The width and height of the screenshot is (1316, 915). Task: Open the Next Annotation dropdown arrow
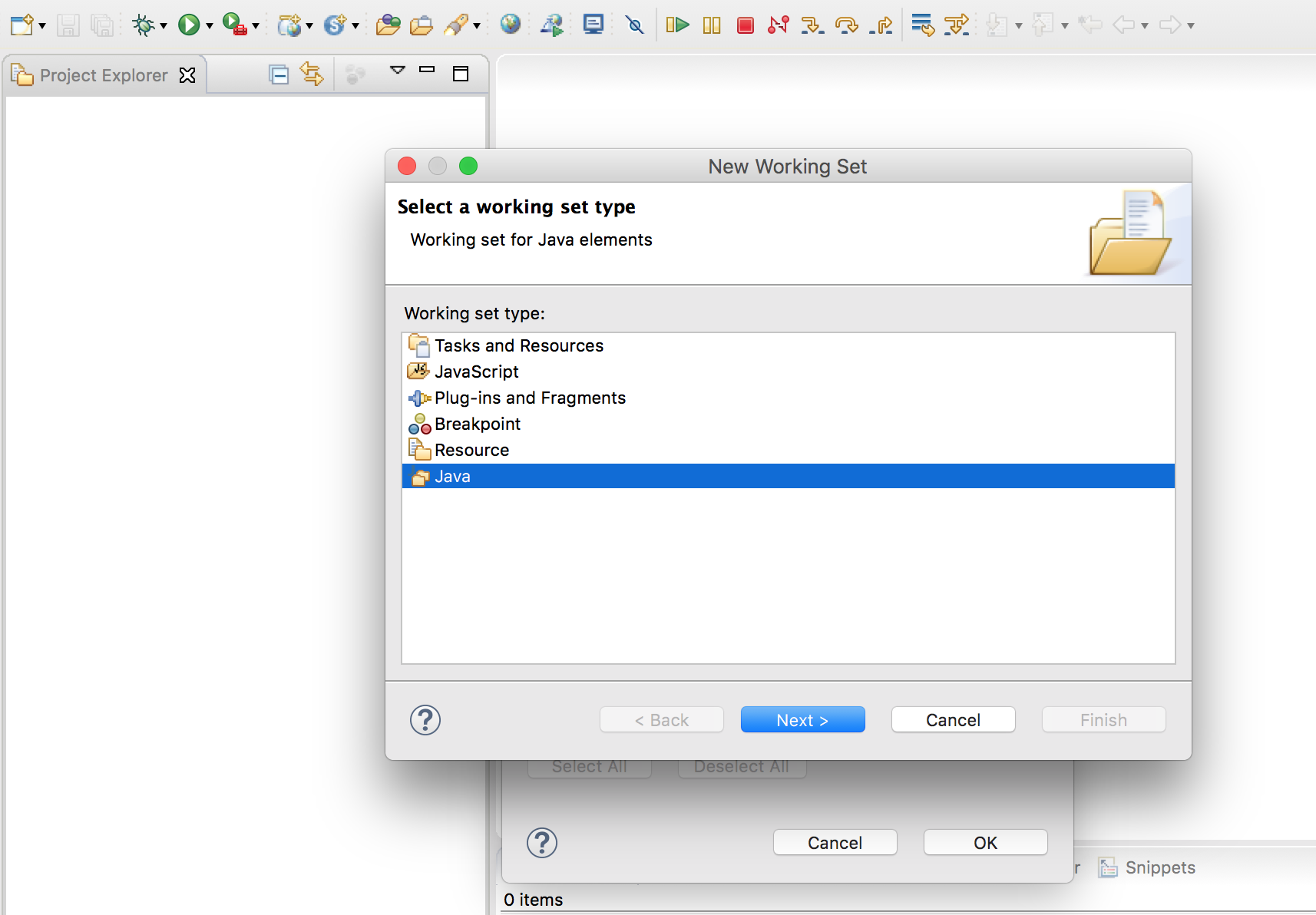coord(1019,26)
